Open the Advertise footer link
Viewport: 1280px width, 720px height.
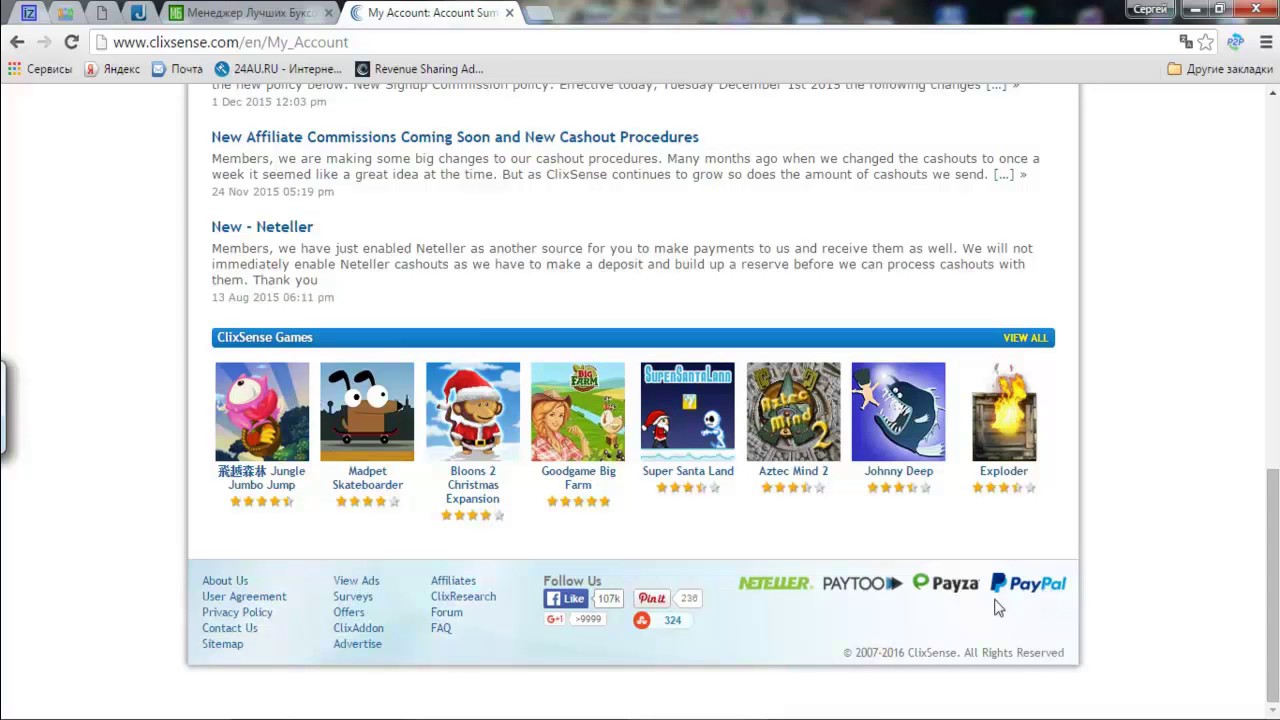click(357, 645)
